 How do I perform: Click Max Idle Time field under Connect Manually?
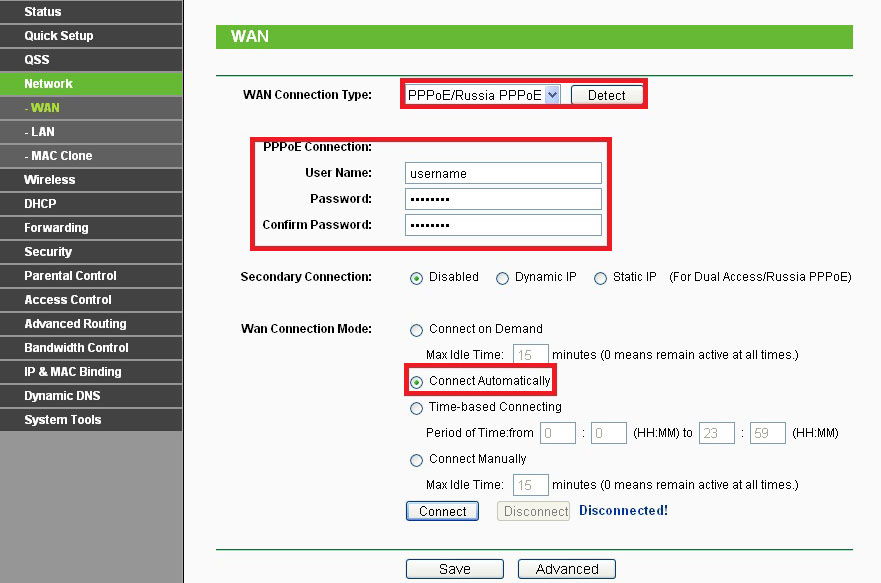coord(530,485)
